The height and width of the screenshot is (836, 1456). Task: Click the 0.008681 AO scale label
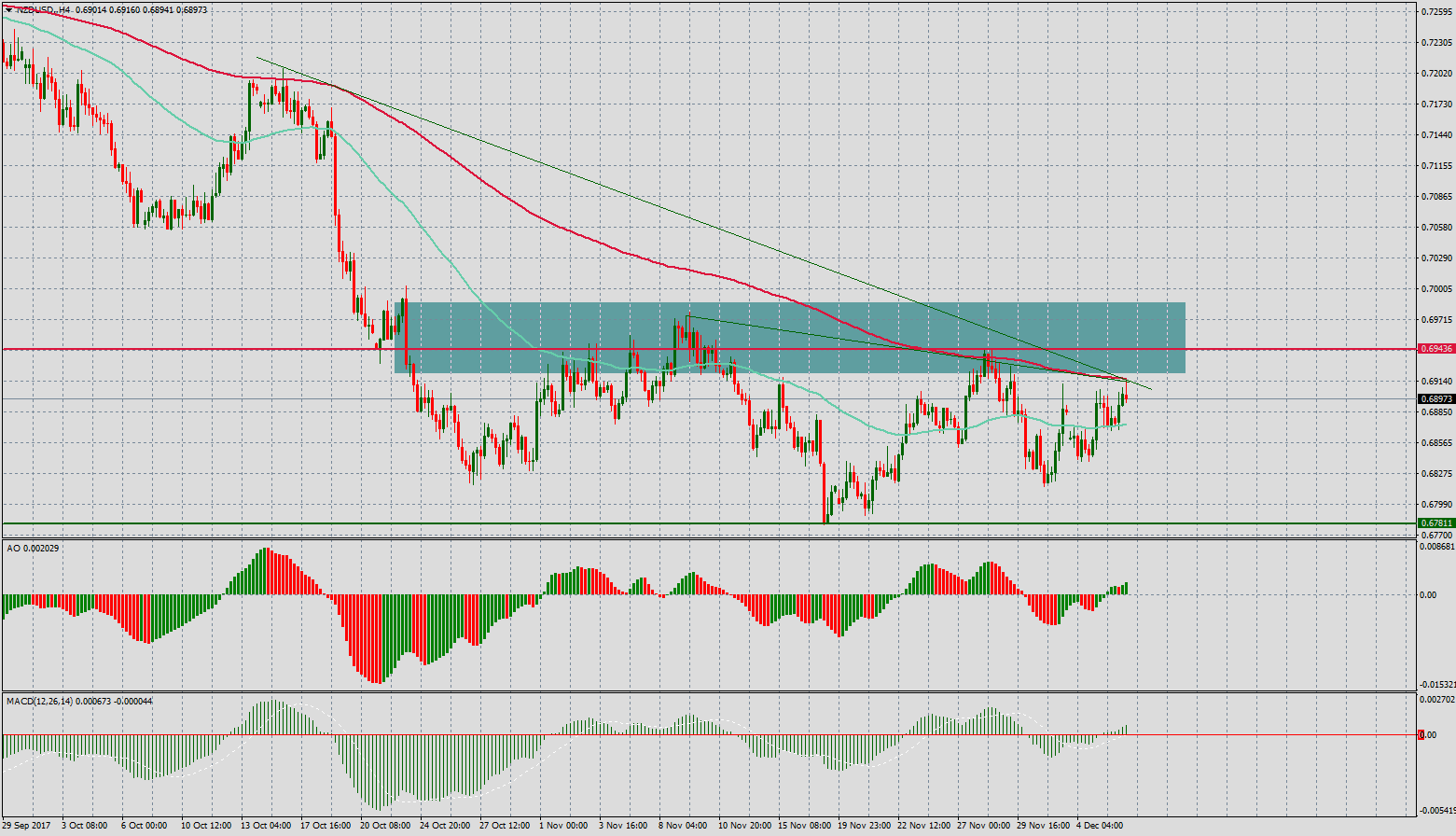click(x=1436, y=548)
